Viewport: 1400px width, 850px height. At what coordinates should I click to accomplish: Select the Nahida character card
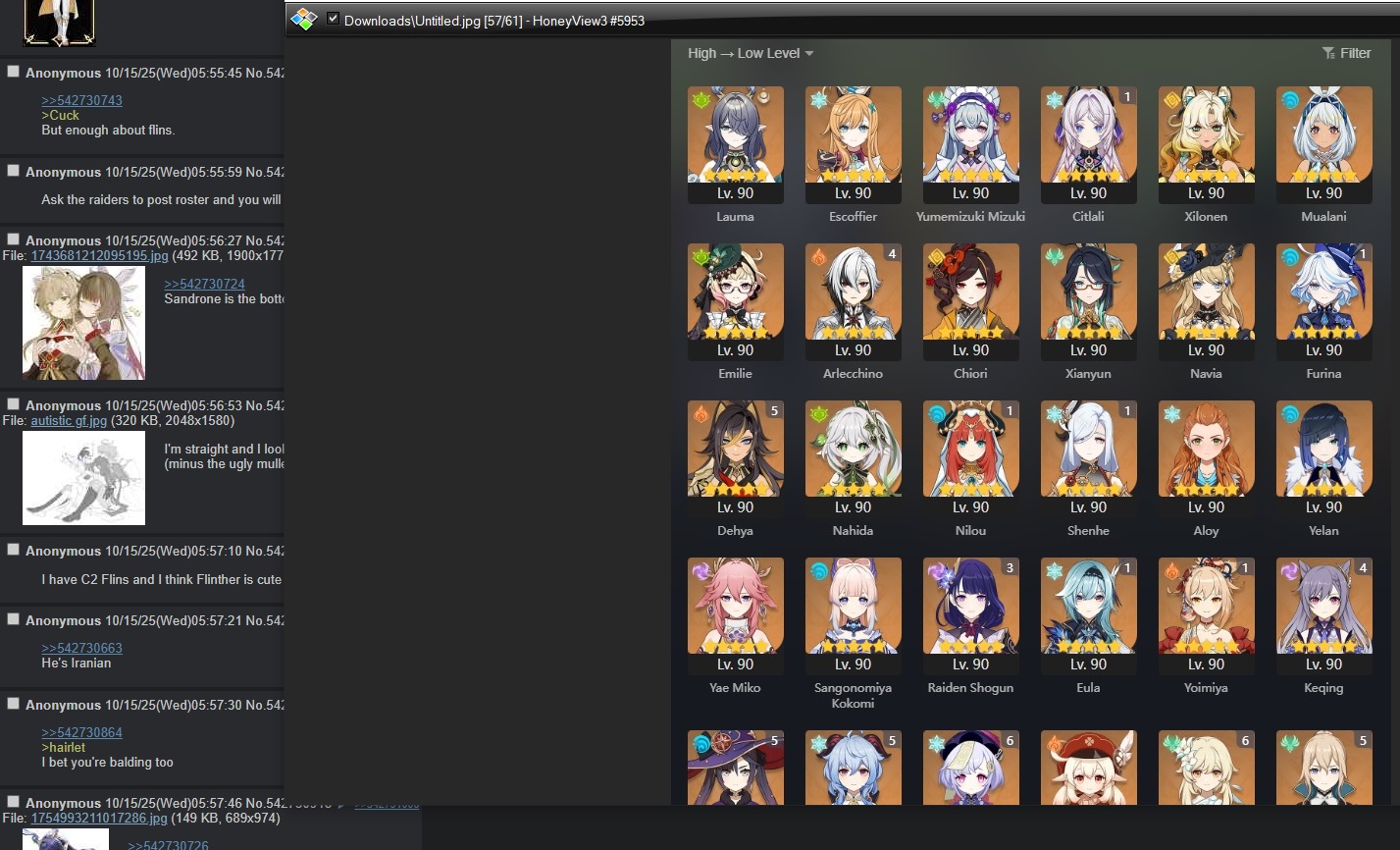(x=854, y=459)
